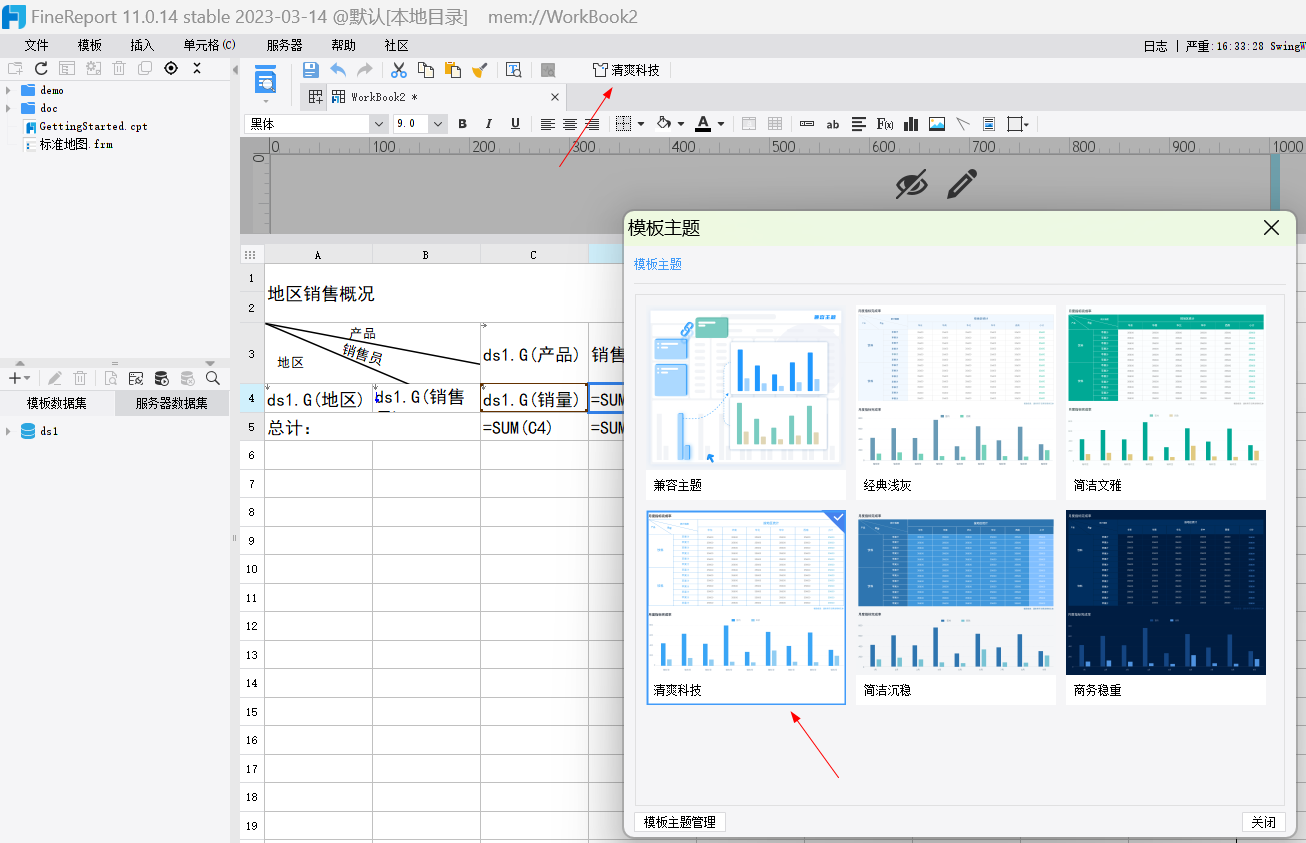Undo the last action with the arrow icon
The image size is (1306, 843).
(338, 70)
